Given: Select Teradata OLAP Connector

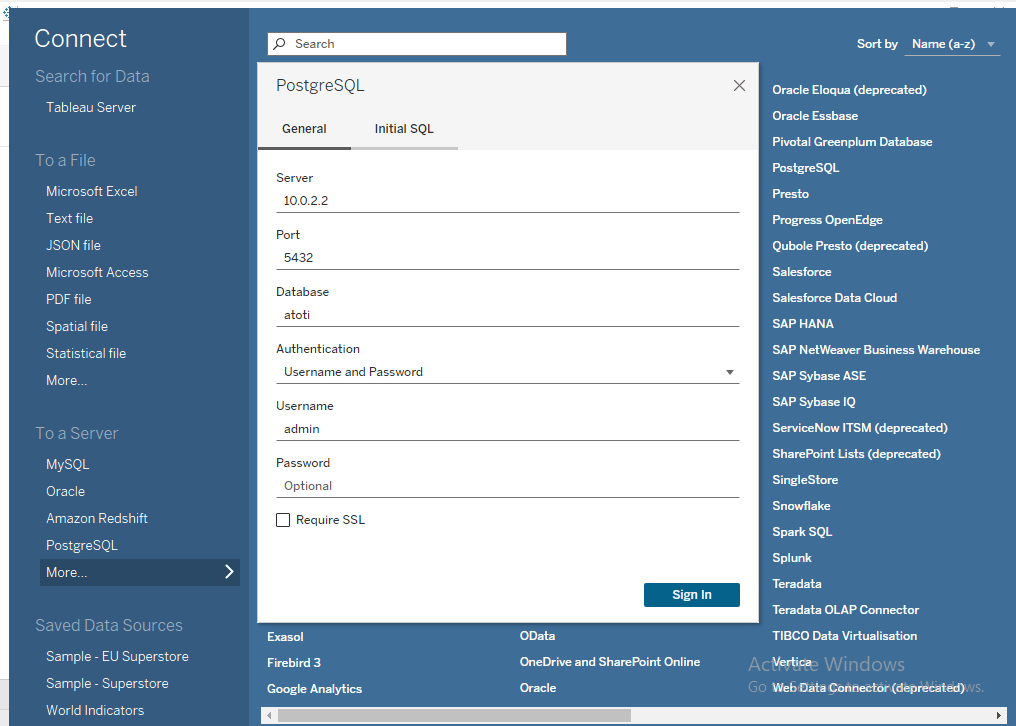Looking at the screenshot, I should click(x=845, y=610).
